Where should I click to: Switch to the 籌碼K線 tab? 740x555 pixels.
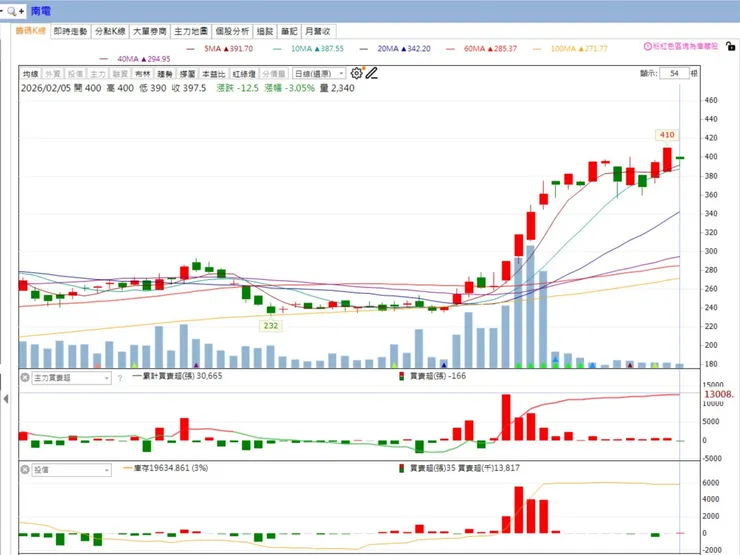click(31, 31)
